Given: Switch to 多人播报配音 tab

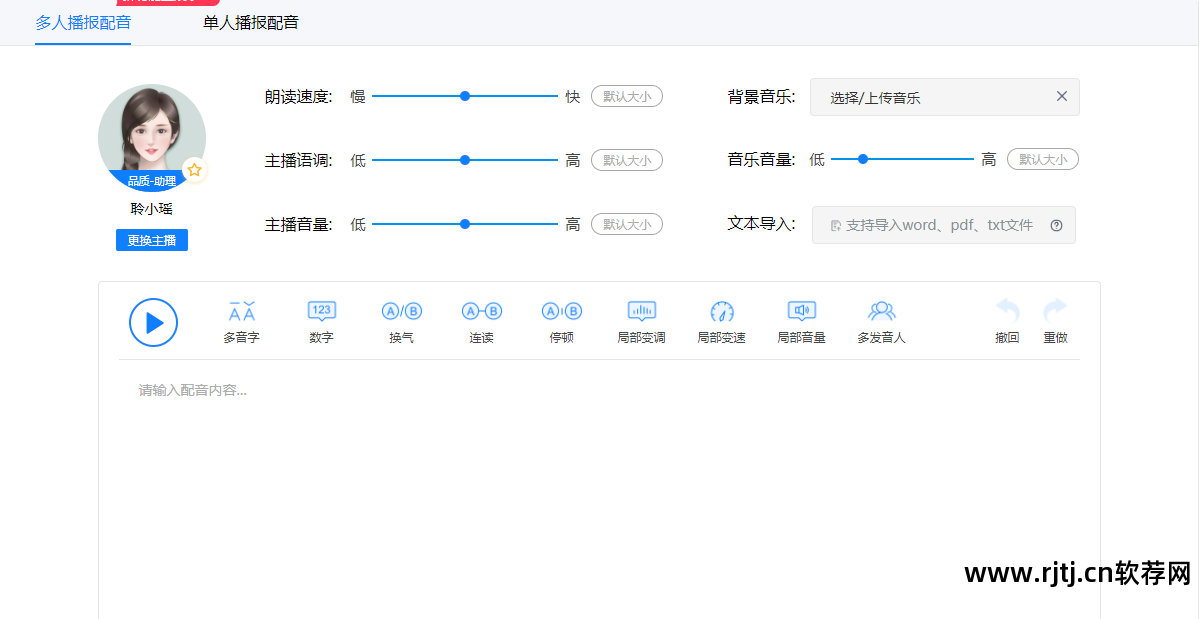Looking at the screenshot, I should point(83,22).
